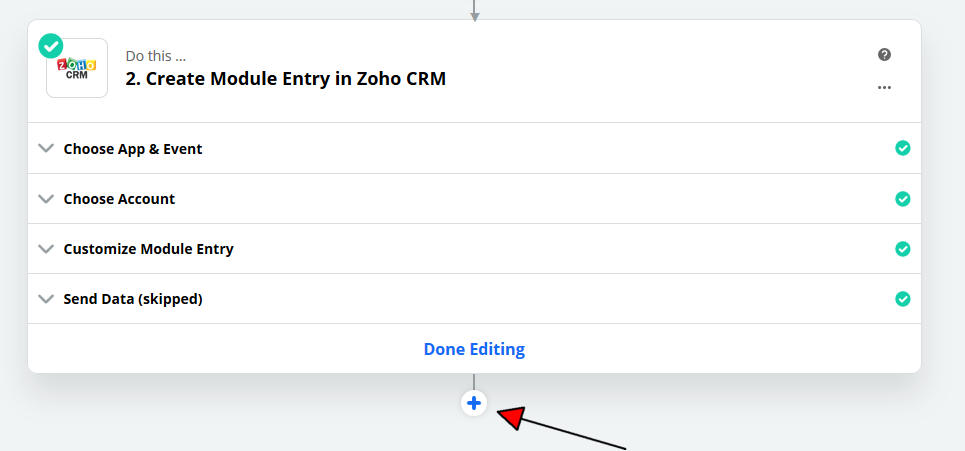Open the Choose App & Event section label
The height and width of the screenshot is (451, 965).
tap(133, 149)
